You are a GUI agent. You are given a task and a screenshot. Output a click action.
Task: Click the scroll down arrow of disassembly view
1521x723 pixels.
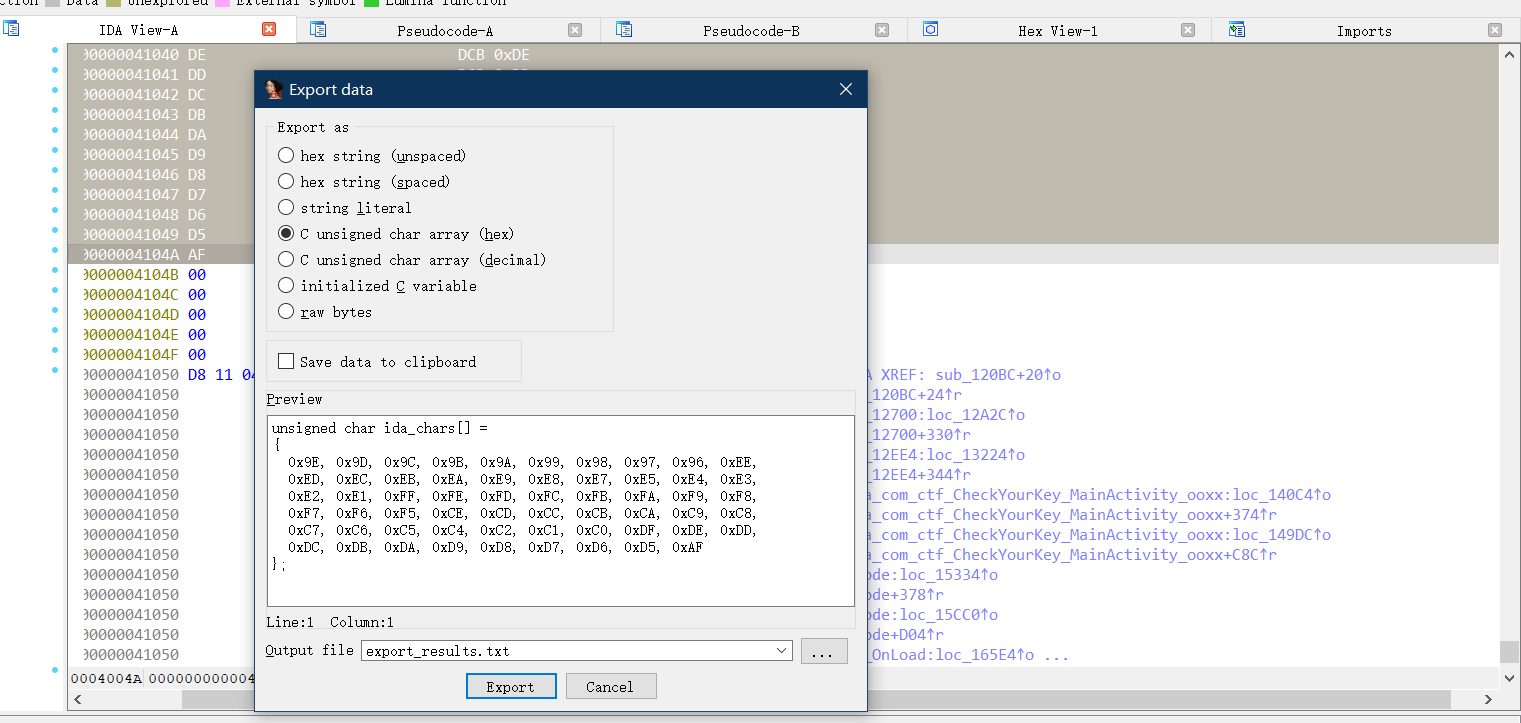(1509, 678)
